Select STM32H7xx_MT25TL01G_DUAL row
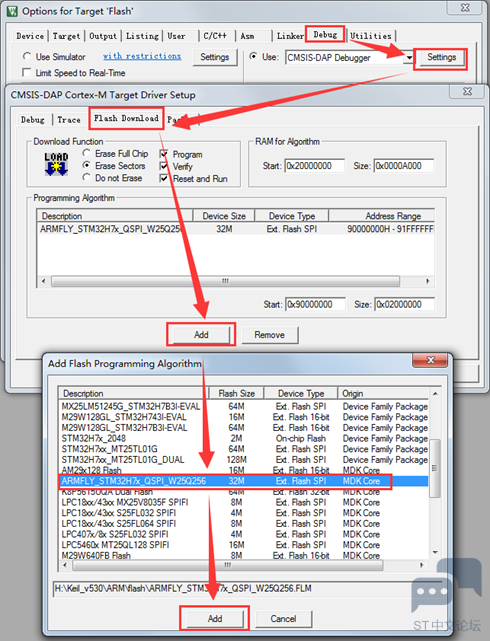This screenshot has height=641, width=490. click(x=244, y=459)
